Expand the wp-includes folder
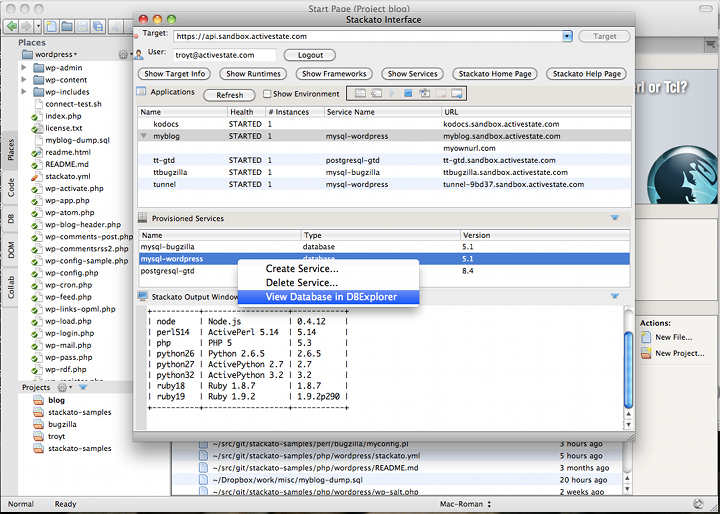720x514 pixels. point(24,91)
